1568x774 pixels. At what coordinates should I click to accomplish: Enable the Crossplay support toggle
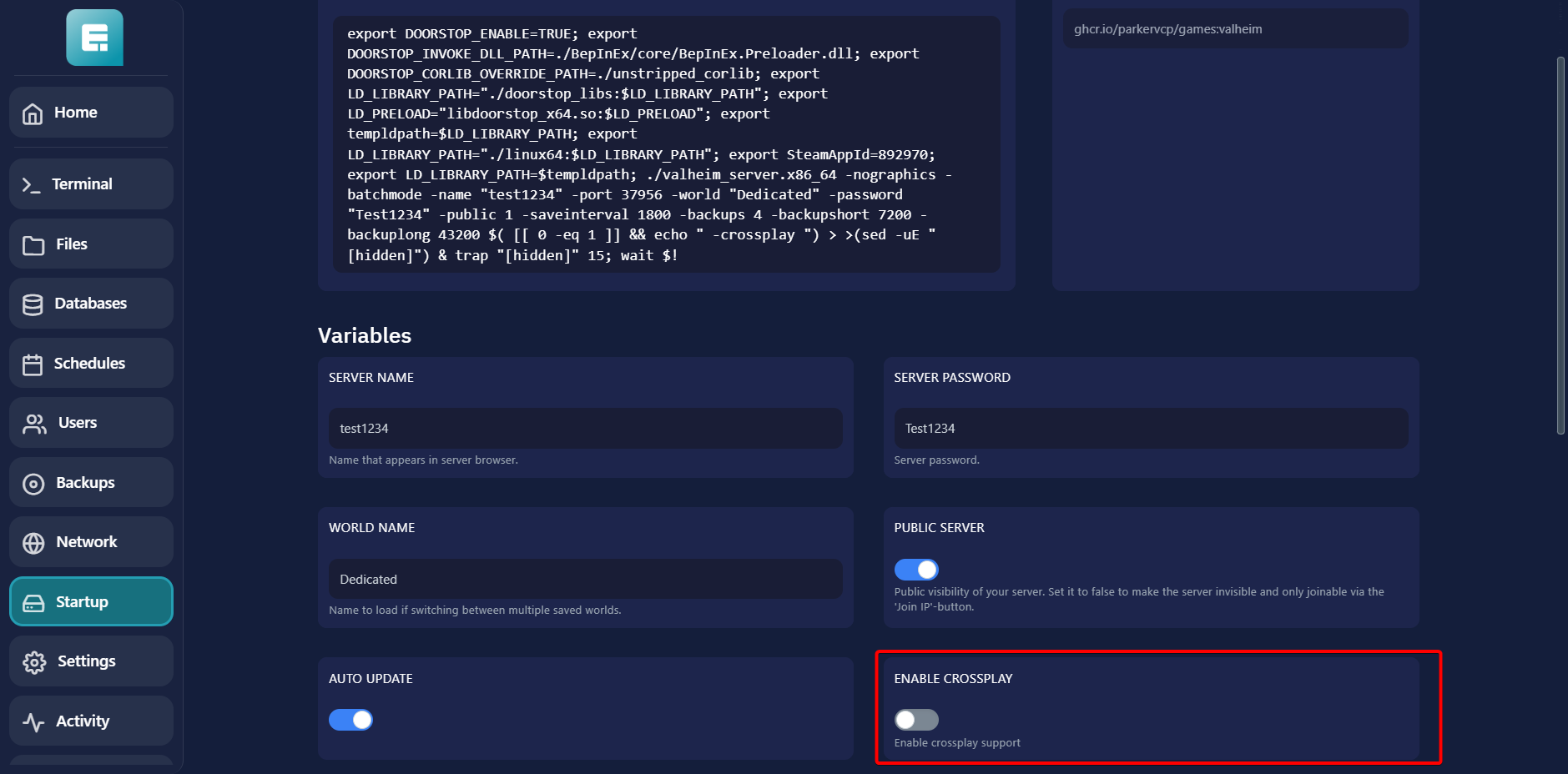(916, 720)
